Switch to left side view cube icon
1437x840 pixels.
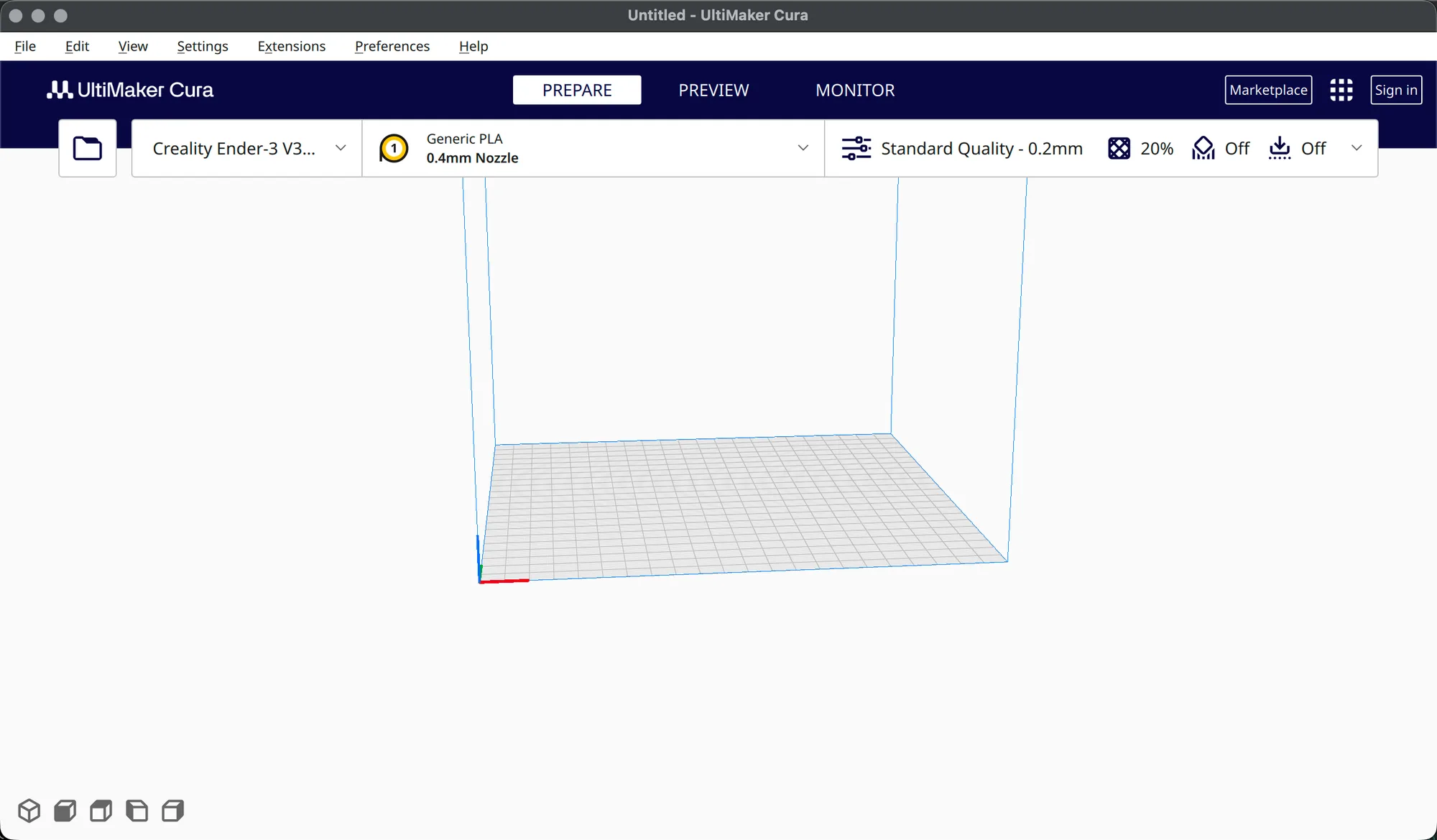point(137,811)
